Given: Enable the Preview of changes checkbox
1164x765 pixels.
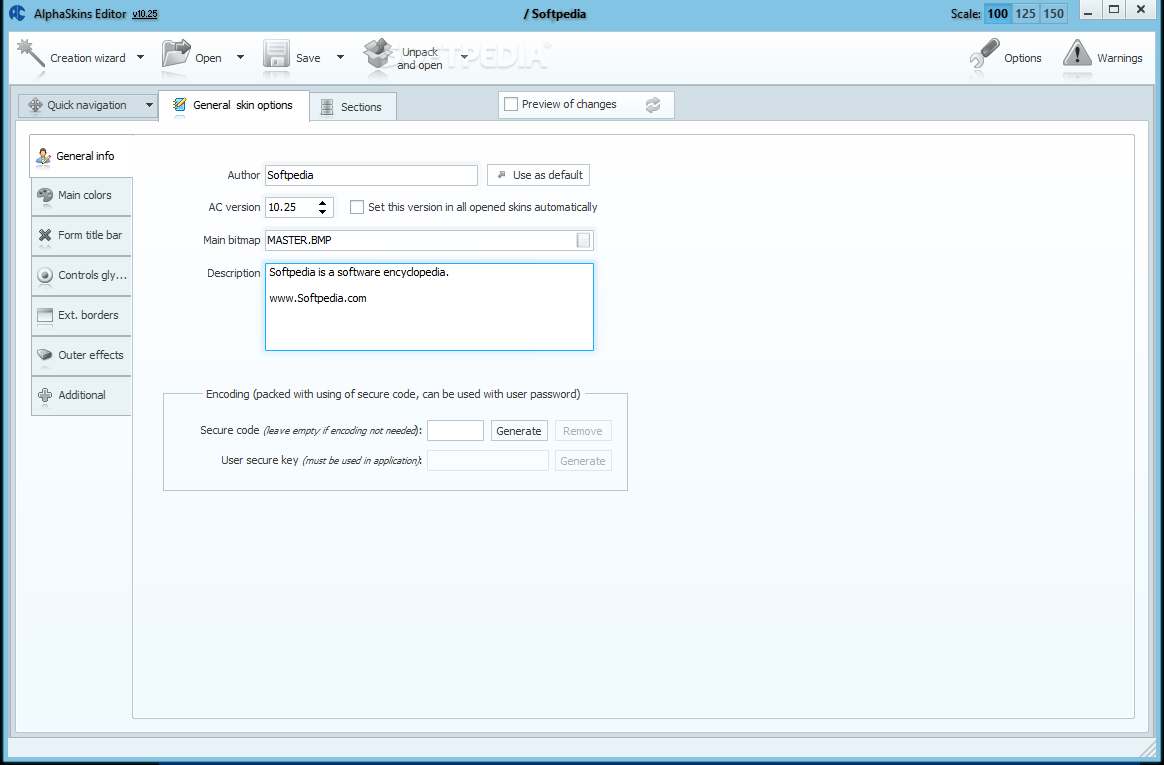Looking at the screenshot, I should pyautogui.click(x=511, y=105).
